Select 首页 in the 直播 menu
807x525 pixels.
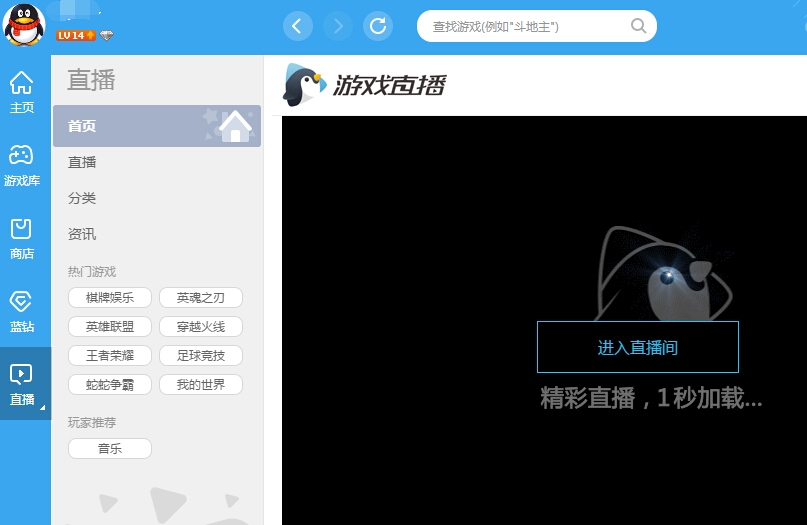pyautogui.click(x=156, y=126)
